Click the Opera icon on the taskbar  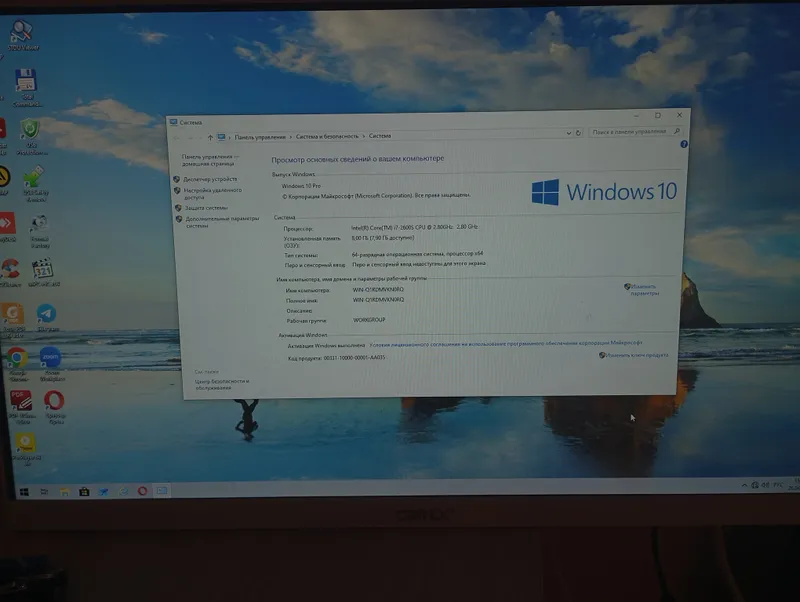click(142, 491)
